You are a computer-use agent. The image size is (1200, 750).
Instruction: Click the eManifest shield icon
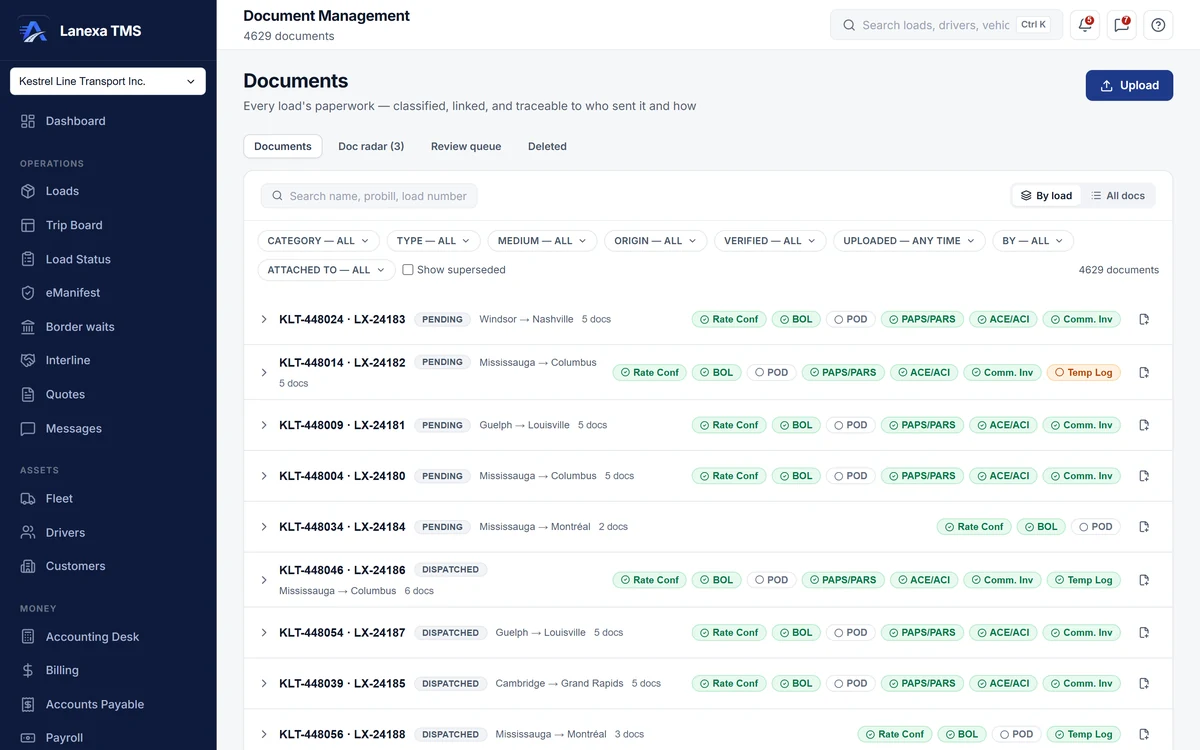[28, 293]
